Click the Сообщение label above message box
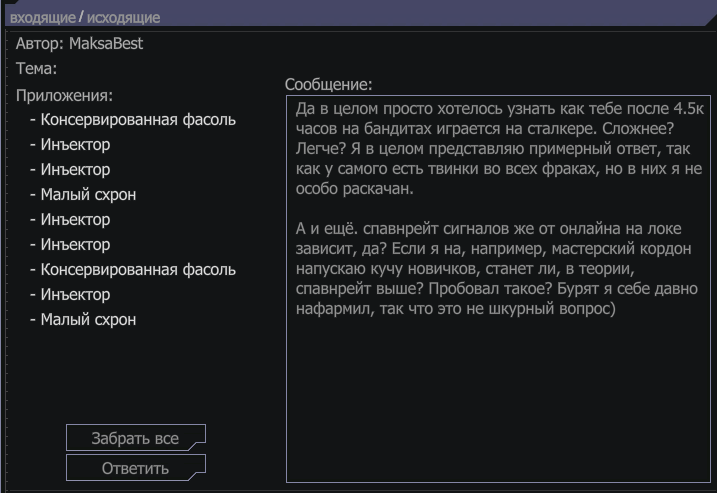The height and width of the screenshot is (493, 717). (328, 85)
